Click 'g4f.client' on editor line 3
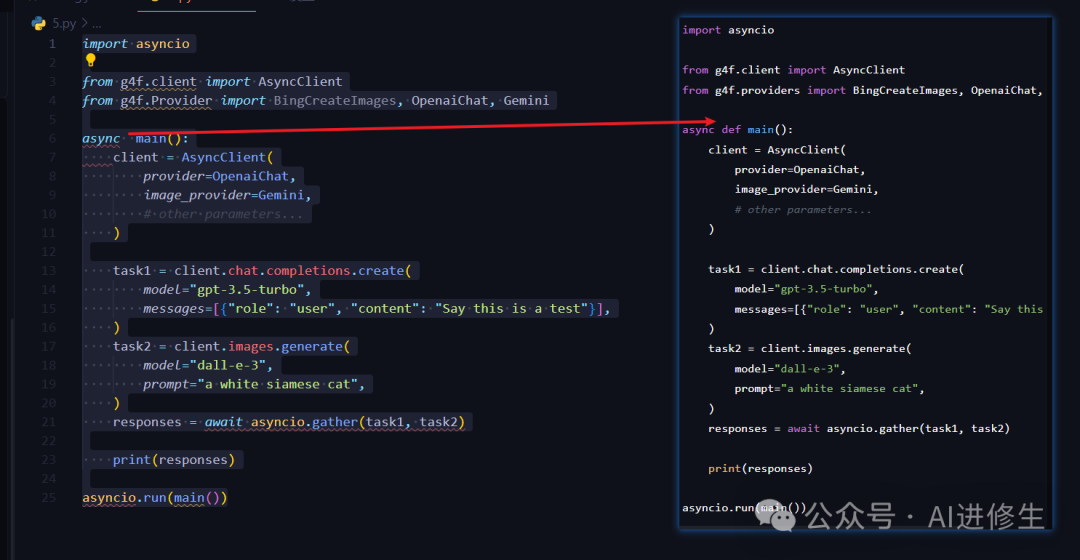Image resolution: width=1080 pixels, height=560 pixels. [158, 81]
